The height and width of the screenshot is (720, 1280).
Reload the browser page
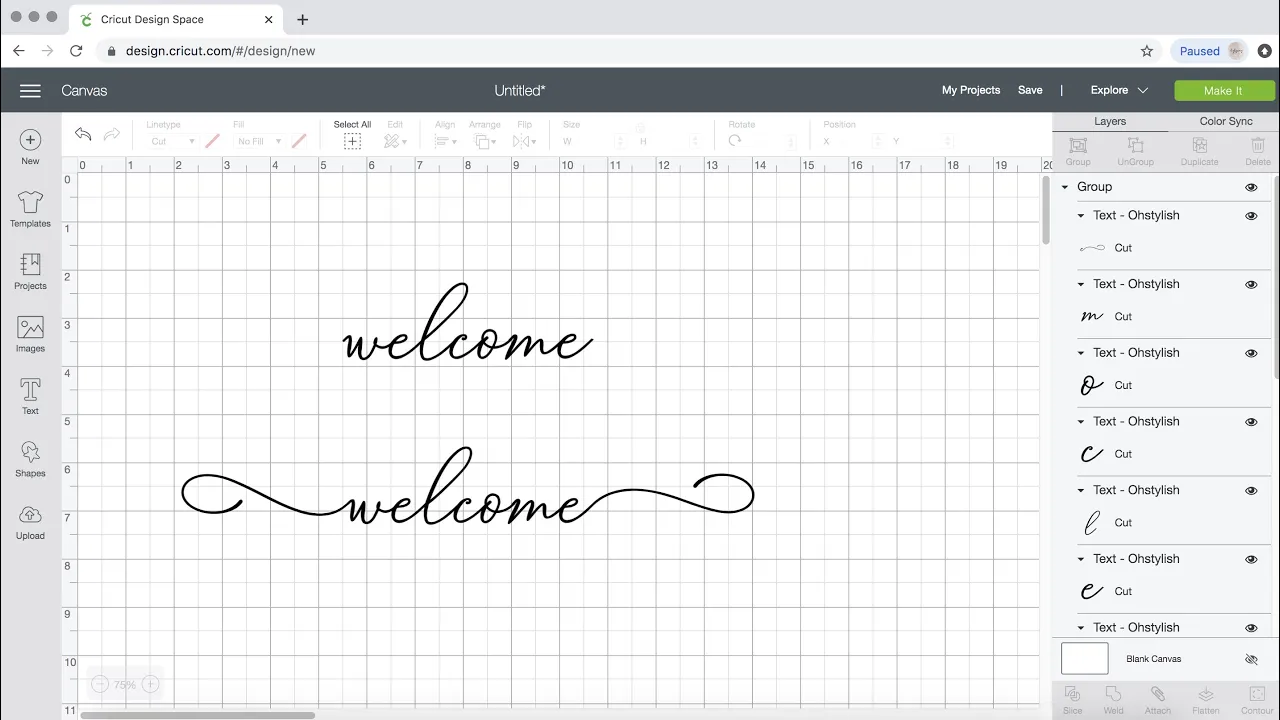76,51
